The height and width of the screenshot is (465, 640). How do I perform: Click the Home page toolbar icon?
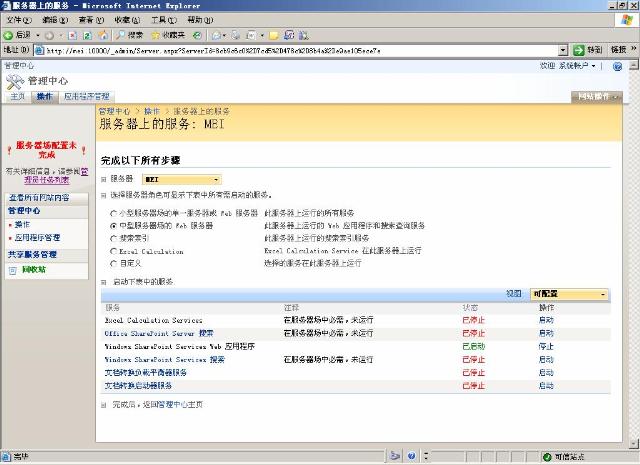point(103,36)
